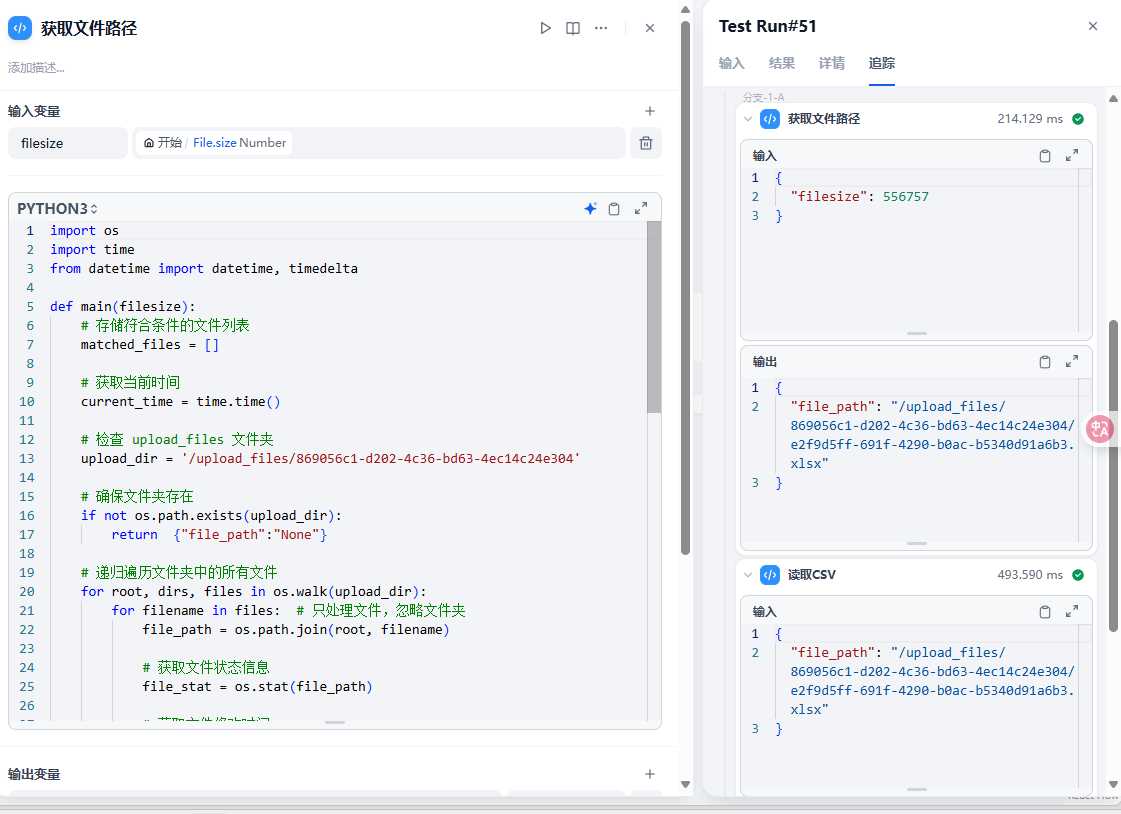This screenshot has height=814, width=1121.
Task: Close the 获取文件路径 node panel
Action: (x=650, y=28)
